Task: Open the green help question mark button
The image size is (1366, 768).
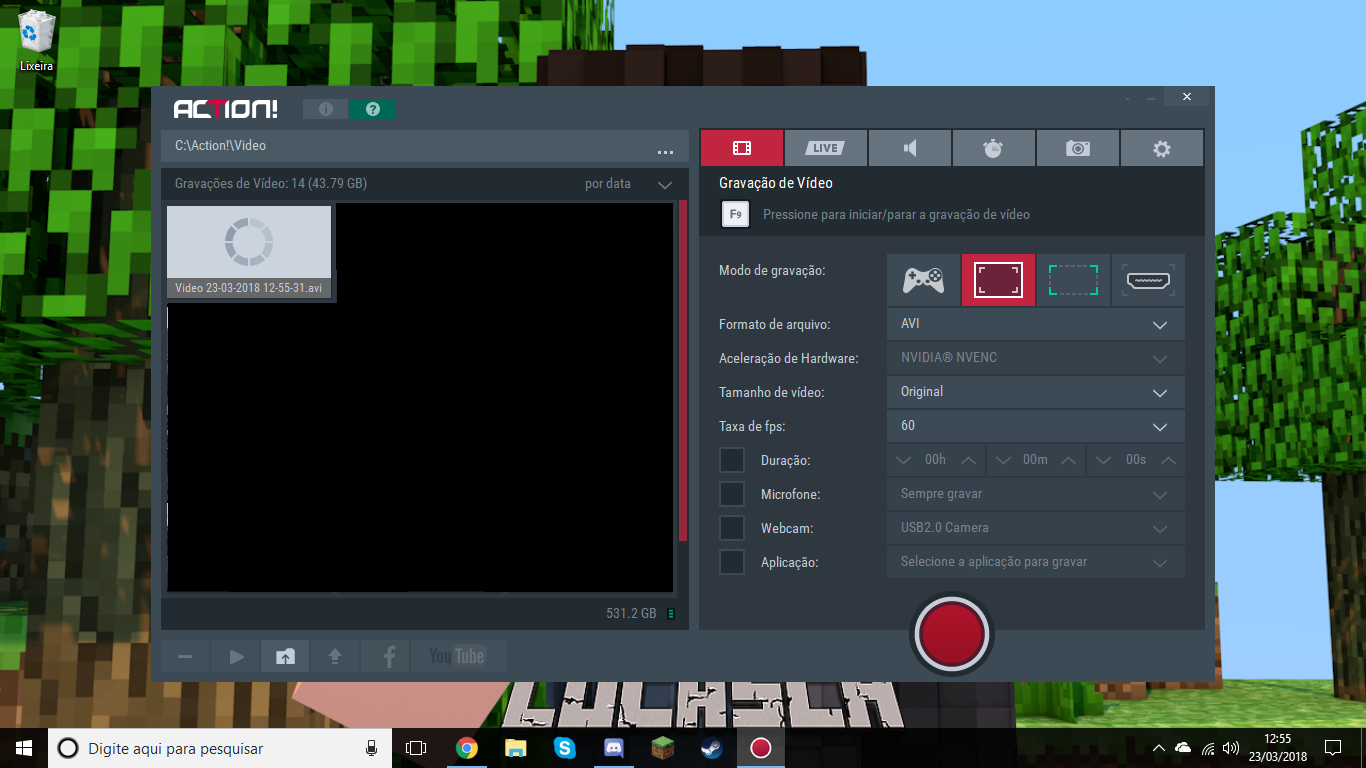Action: point(372,109)
